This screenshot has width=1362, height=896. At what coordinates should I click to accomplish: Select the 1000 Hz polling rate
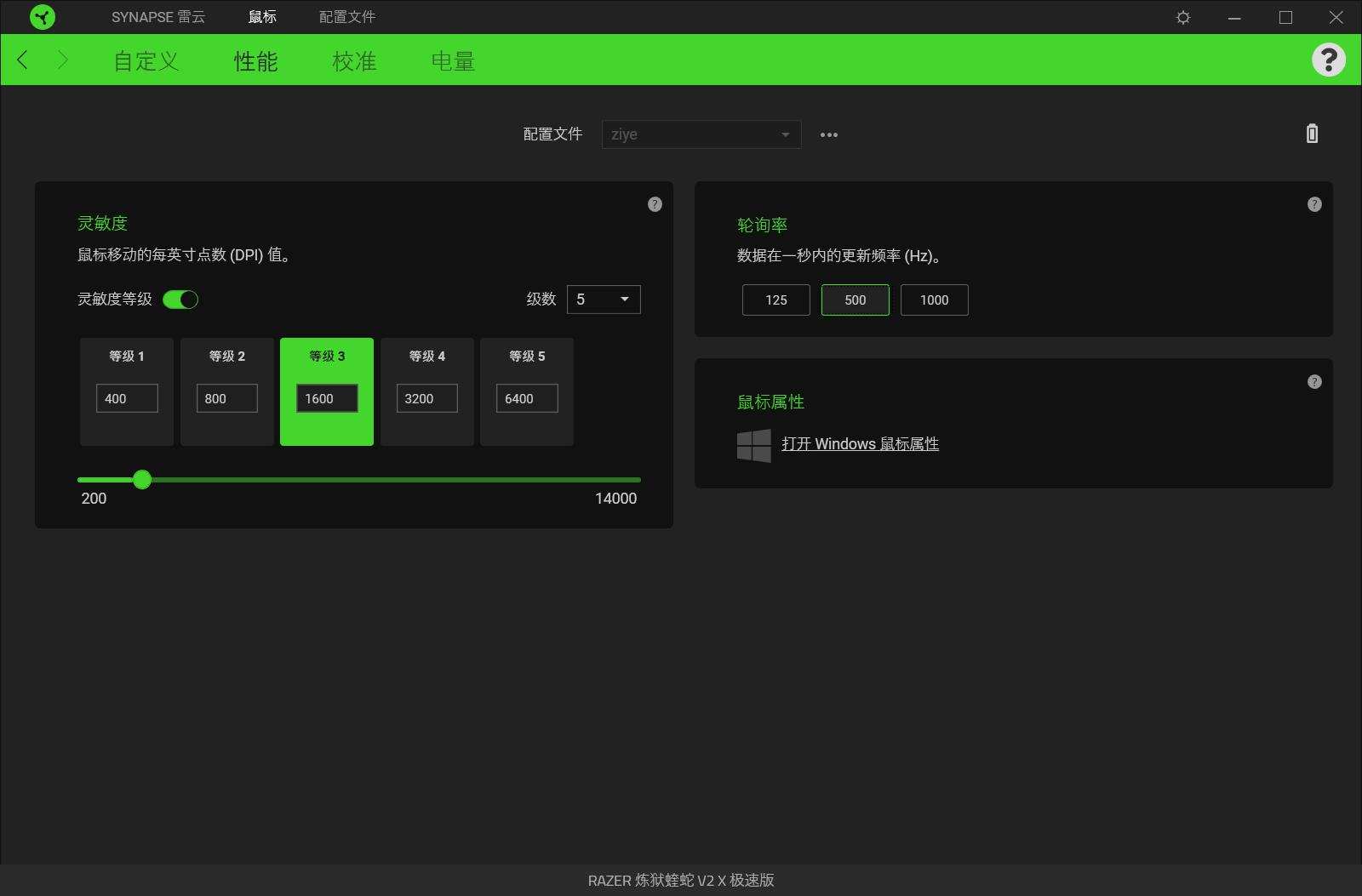[x=934, y=300]
